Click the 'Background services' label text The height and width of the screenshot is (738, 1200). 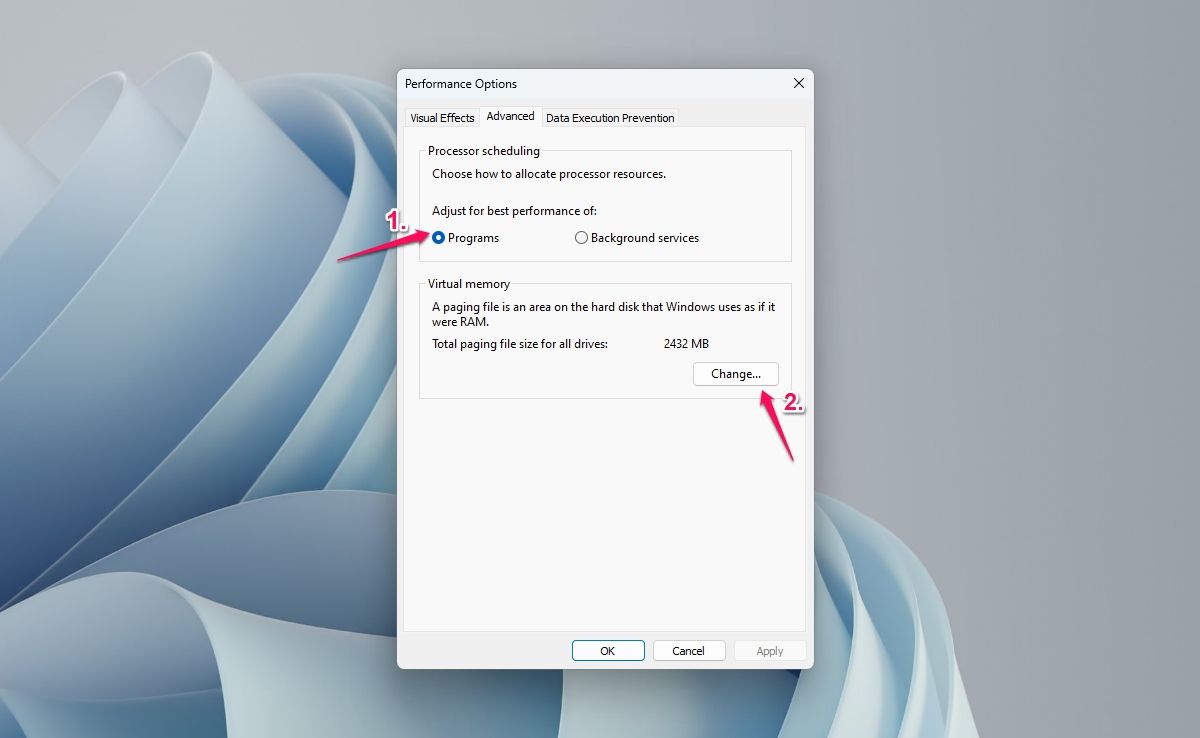(645, 238)
